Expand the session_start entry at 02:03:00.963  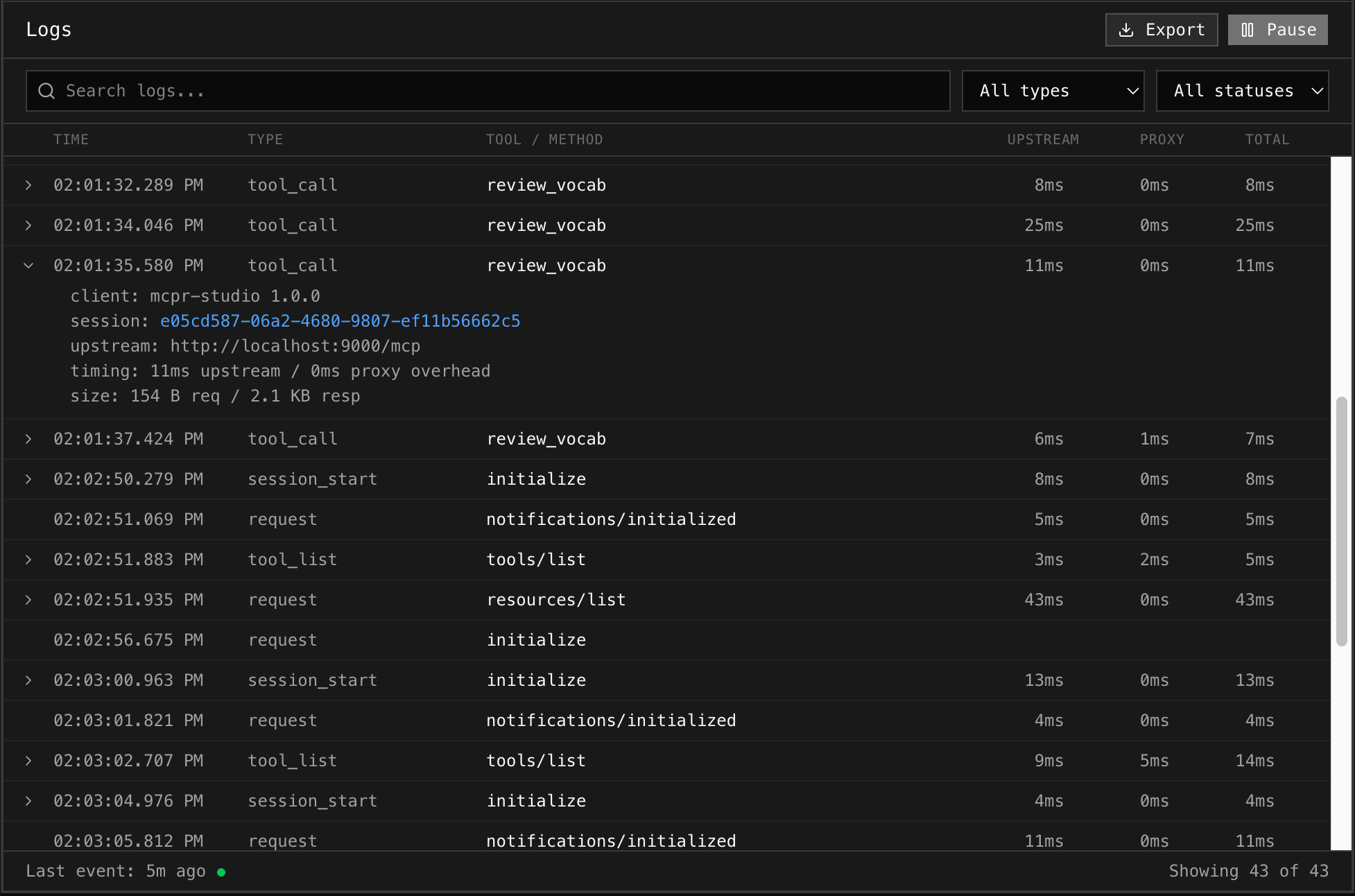(28, 680)
